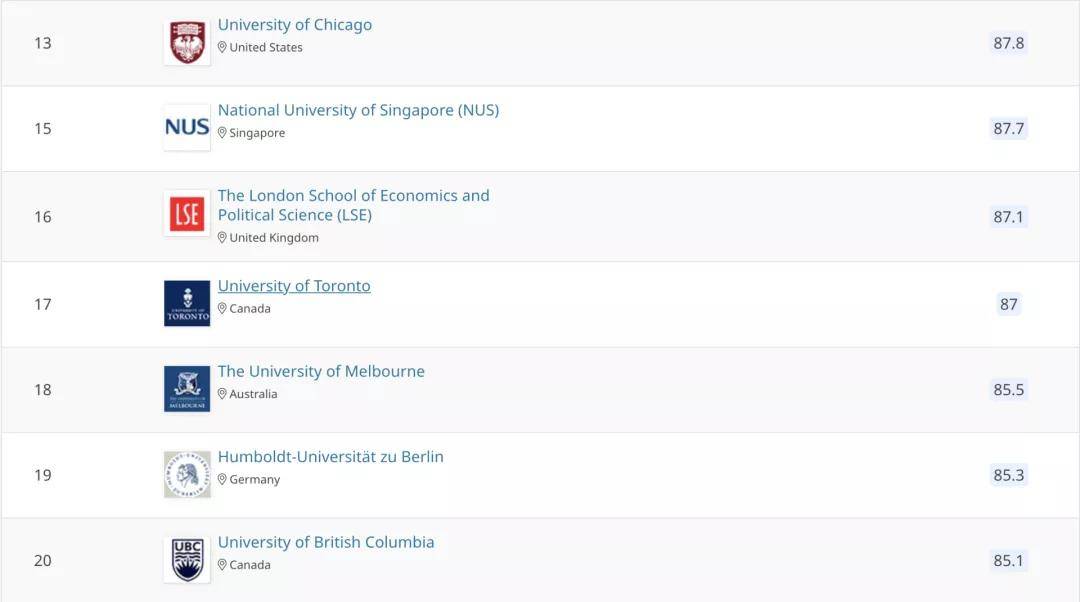Open National University of Singapore (NUS) link
Image resolution: width=1080 pixels, height=602 pixels.
coord(358,110)
